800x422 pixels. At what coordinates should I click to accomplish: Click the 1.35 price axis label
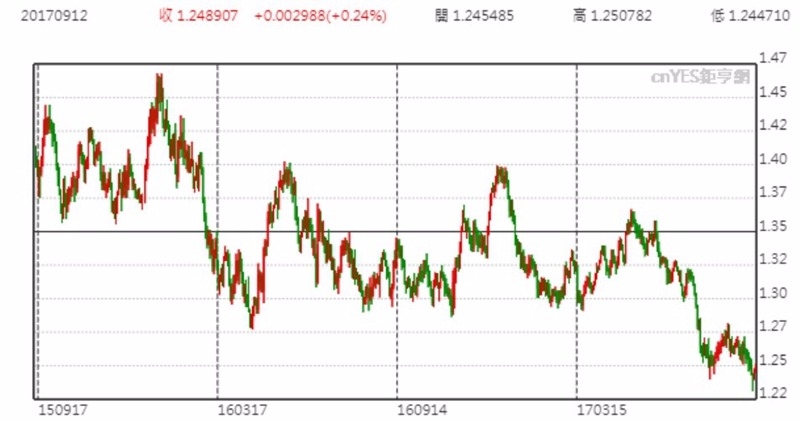pos(773,226)
